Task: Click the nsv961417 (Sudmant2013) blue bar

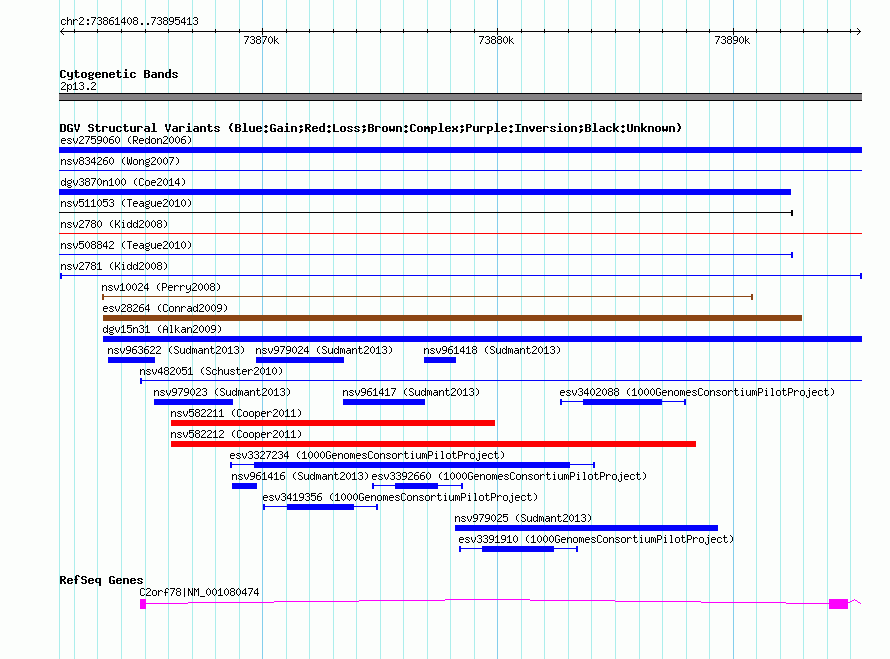Action: click(384, 402)
